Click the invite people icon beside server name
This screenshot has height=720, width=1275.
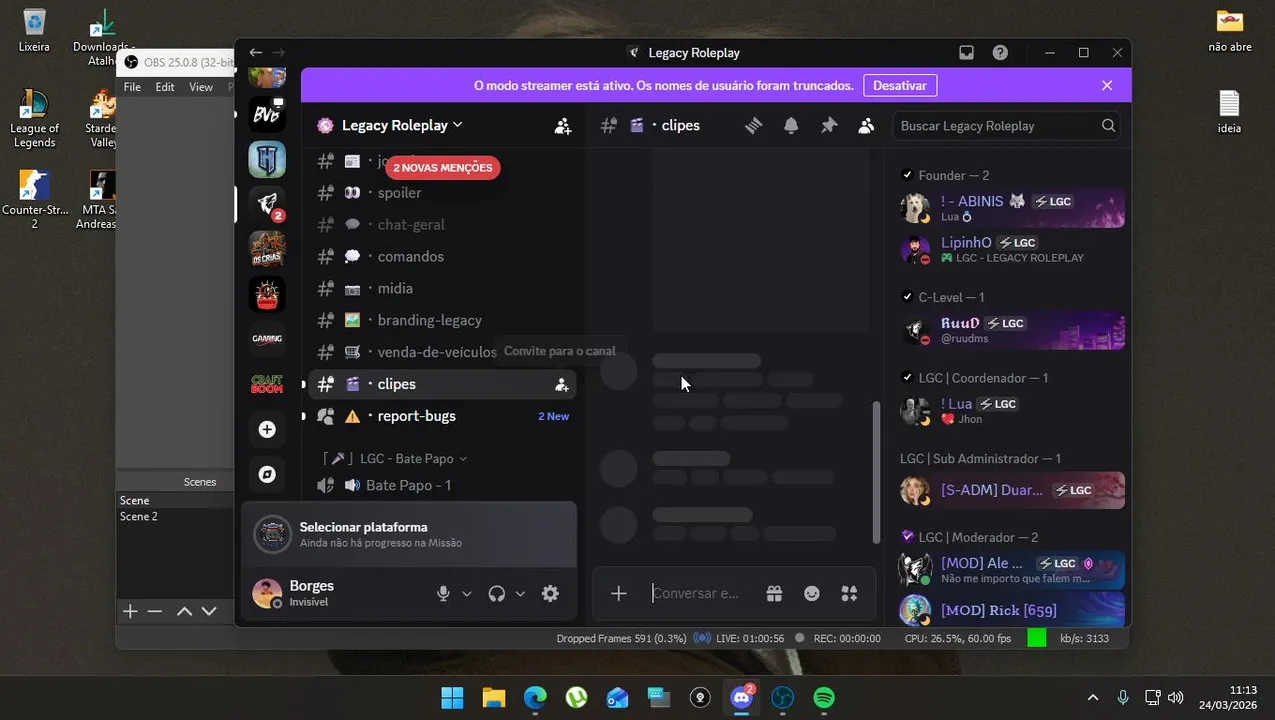[563, 125]
